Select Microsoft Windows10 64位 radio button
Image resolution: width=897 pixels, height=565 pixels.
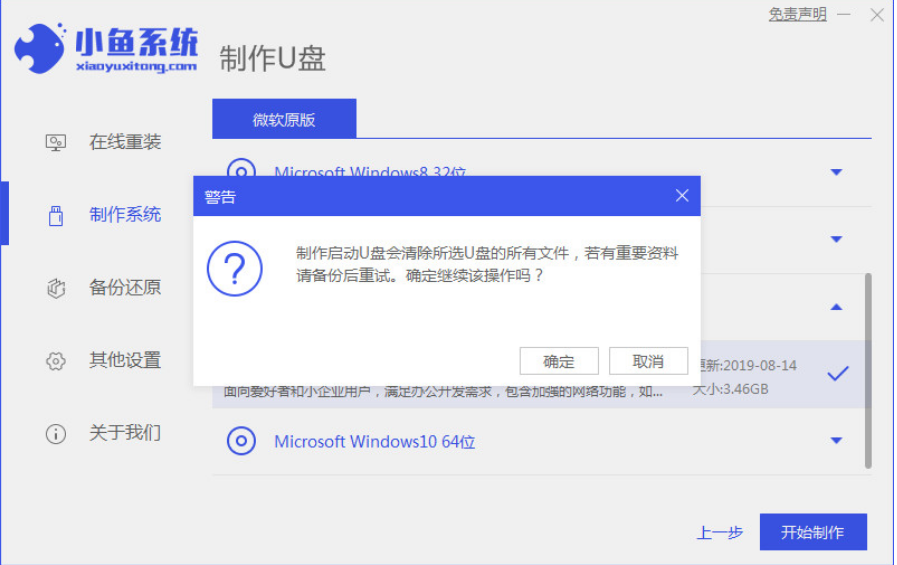[x=241, y=441]
